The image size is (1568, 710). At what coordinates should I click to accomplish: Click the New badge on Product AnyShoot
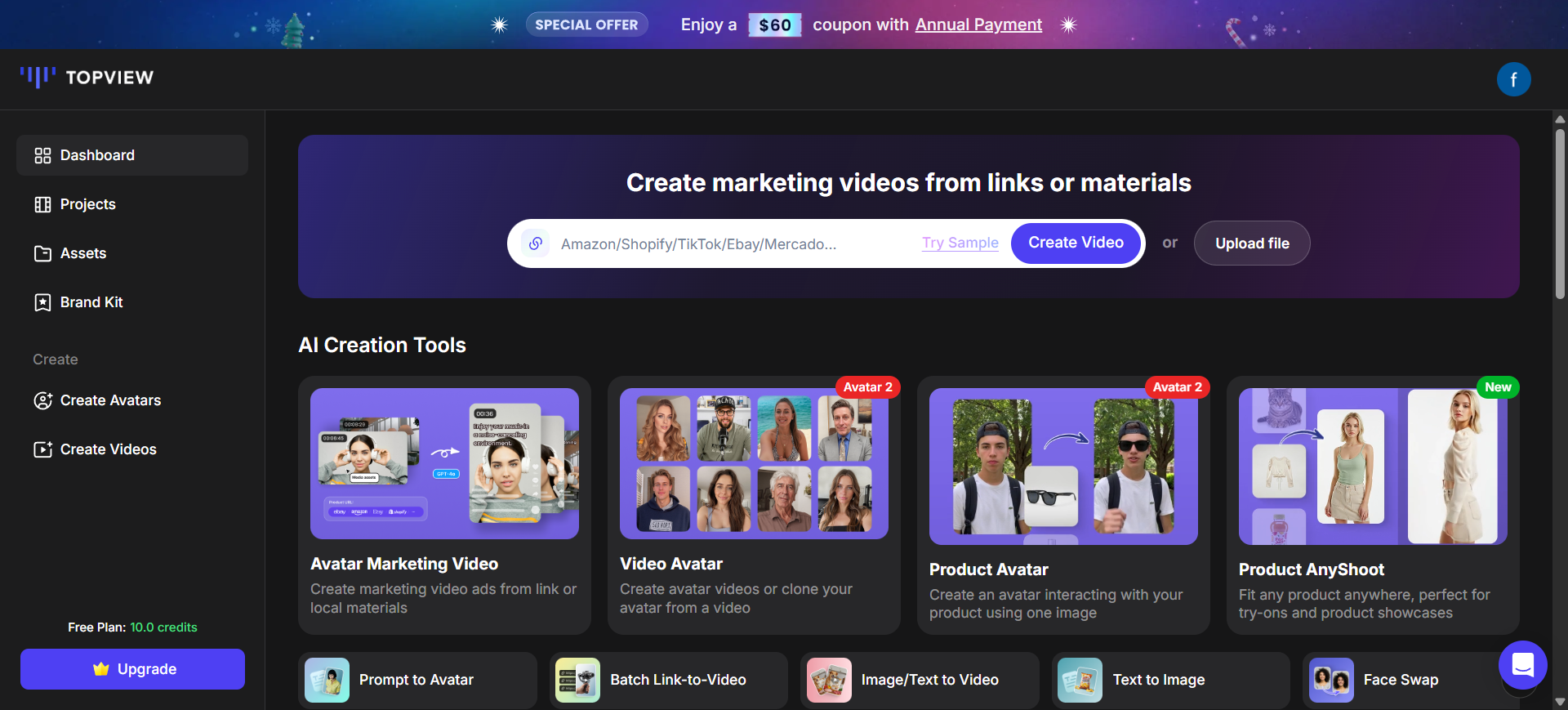(1498, 387)
